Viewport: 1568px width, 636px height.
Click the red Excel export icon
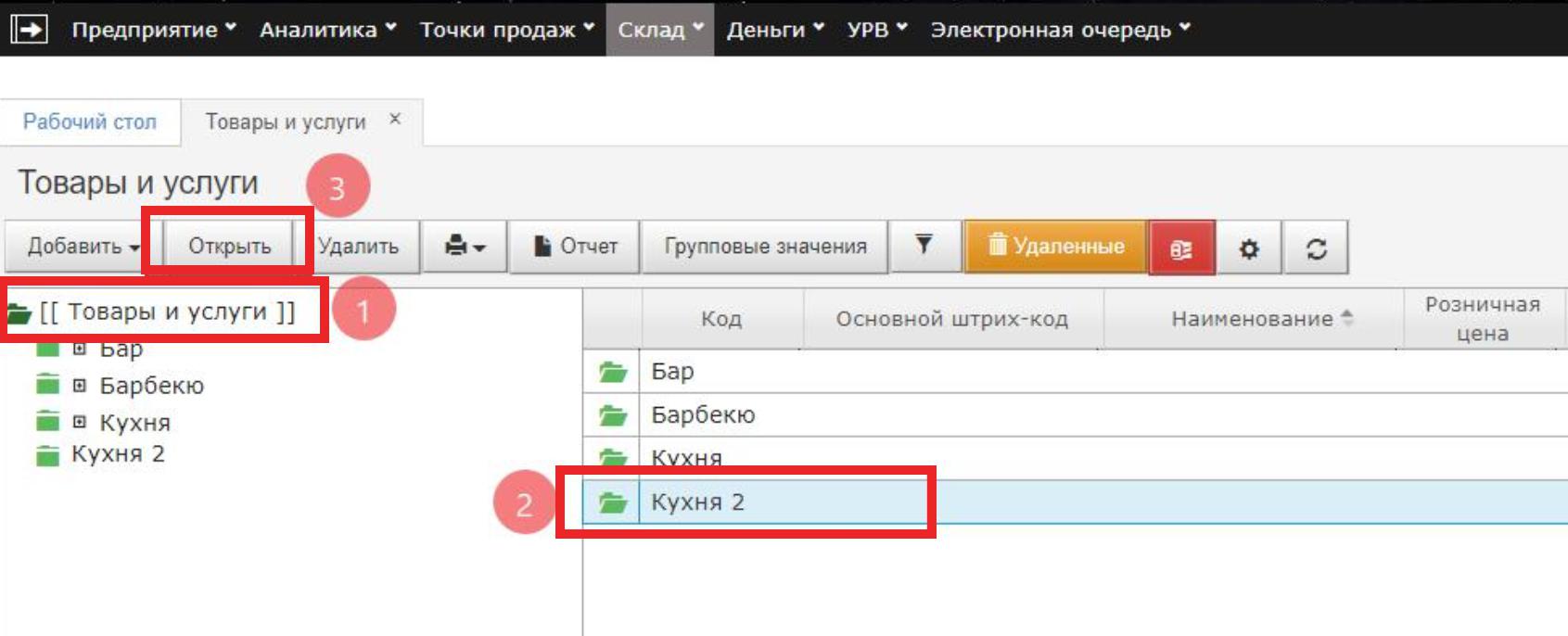point(1180,248)
